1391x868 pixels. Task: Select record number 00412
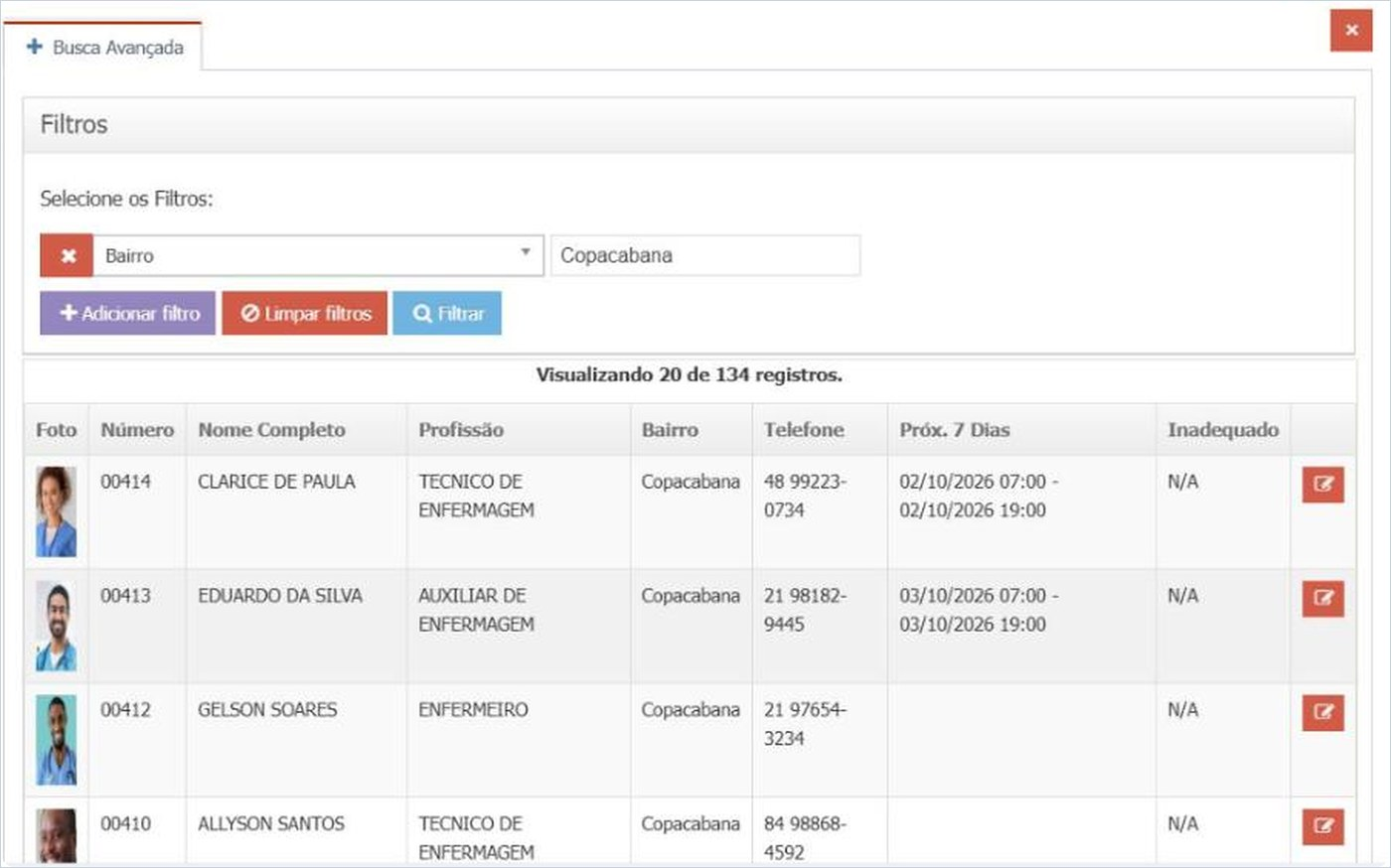[126, 710]
